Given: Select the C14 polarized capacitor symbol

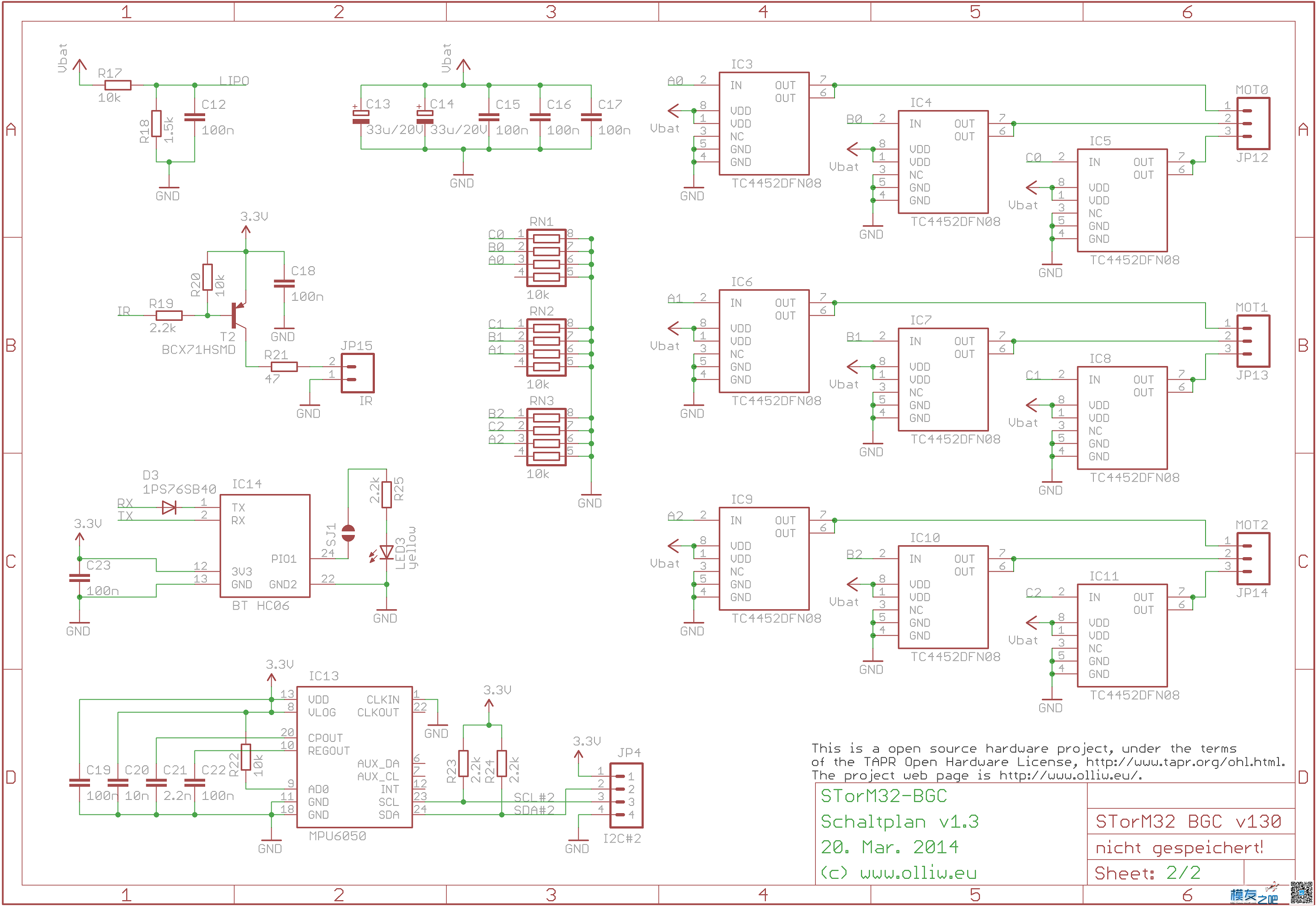Looking at the screenshot, I should (425, 116).
